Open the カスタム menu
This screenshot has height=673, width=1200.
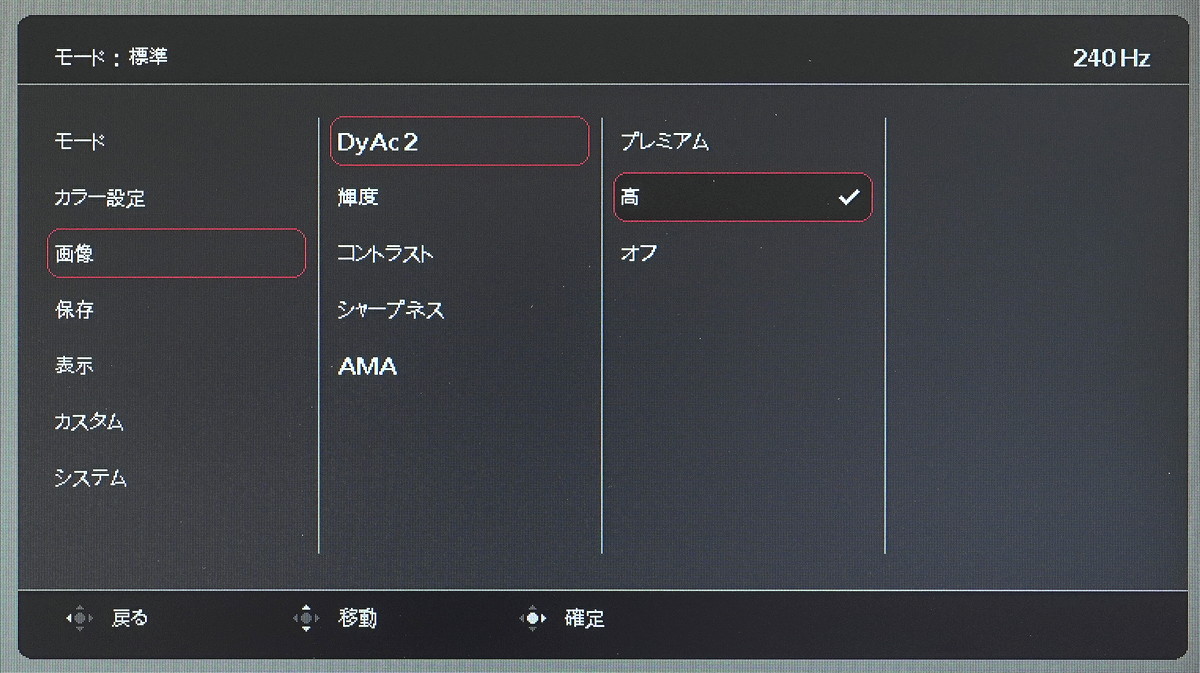pos(176,422)
